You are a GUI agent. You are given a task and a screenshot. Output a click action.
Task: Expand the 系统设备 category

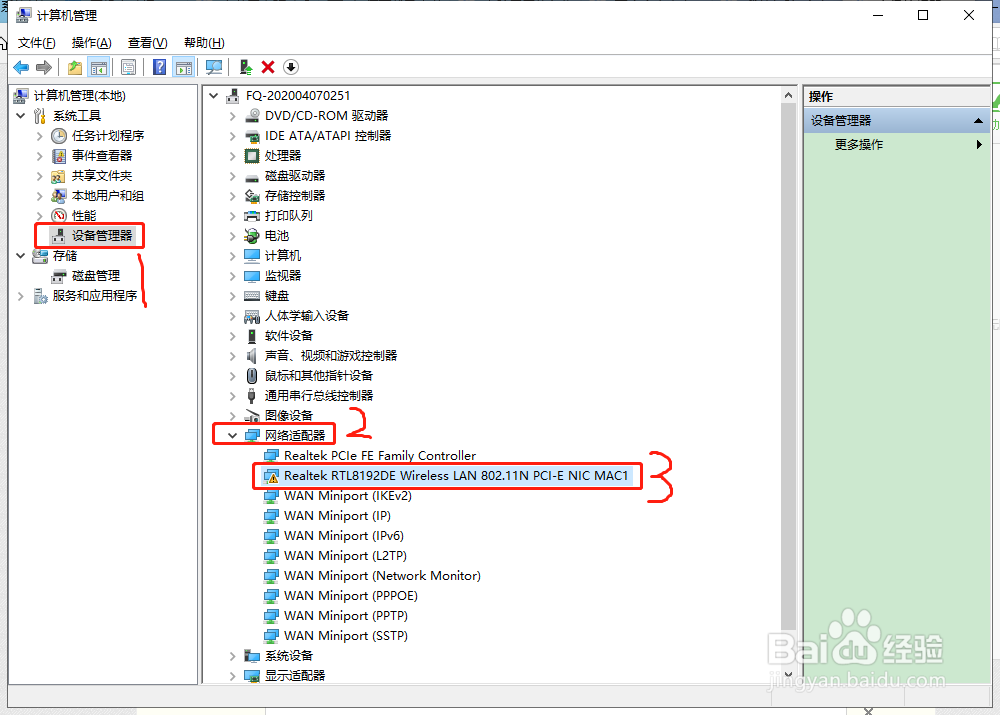click(233, 656)
